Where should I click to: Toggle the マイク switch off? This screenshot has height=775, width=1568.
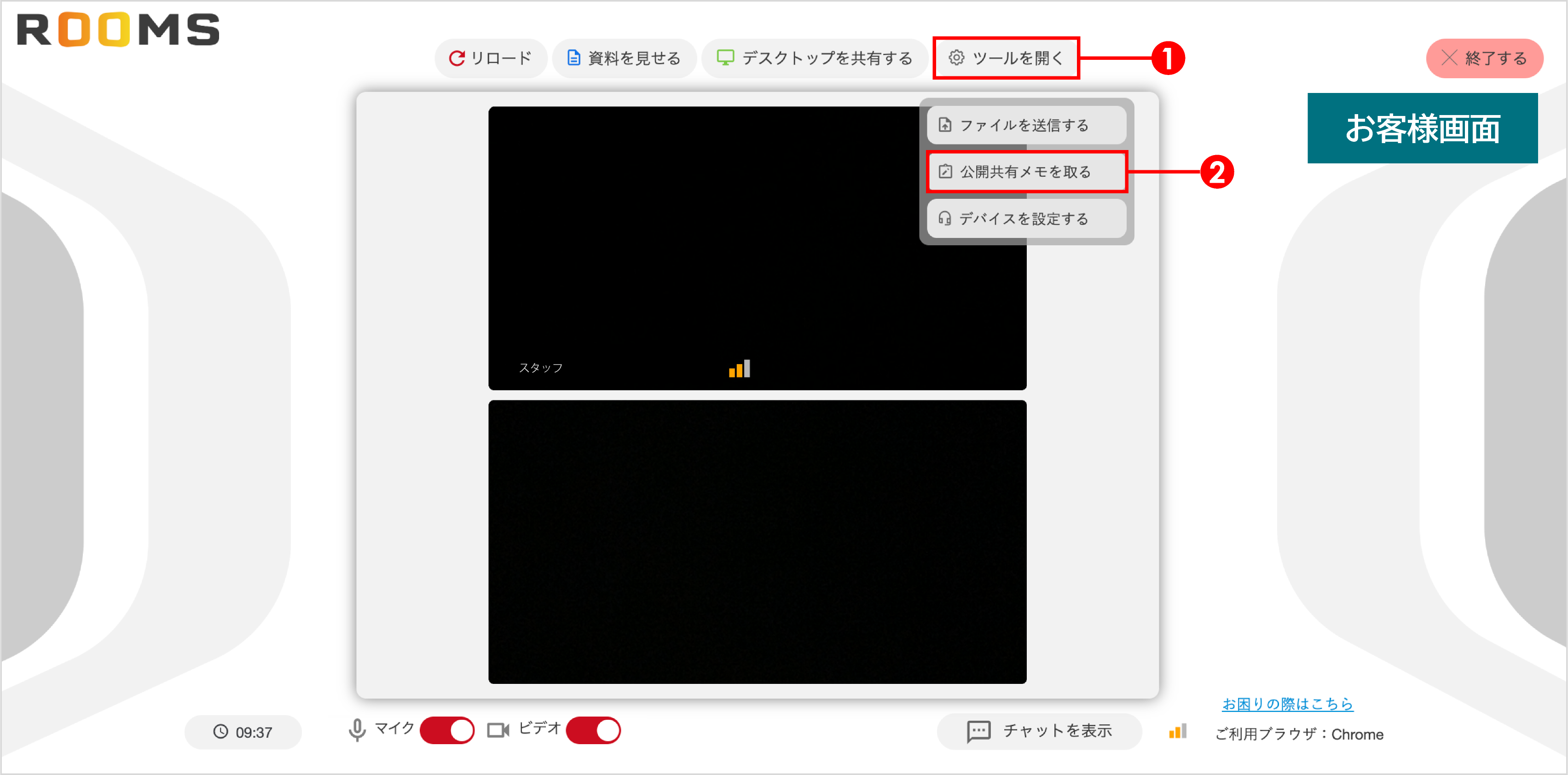tap(447, 729)
